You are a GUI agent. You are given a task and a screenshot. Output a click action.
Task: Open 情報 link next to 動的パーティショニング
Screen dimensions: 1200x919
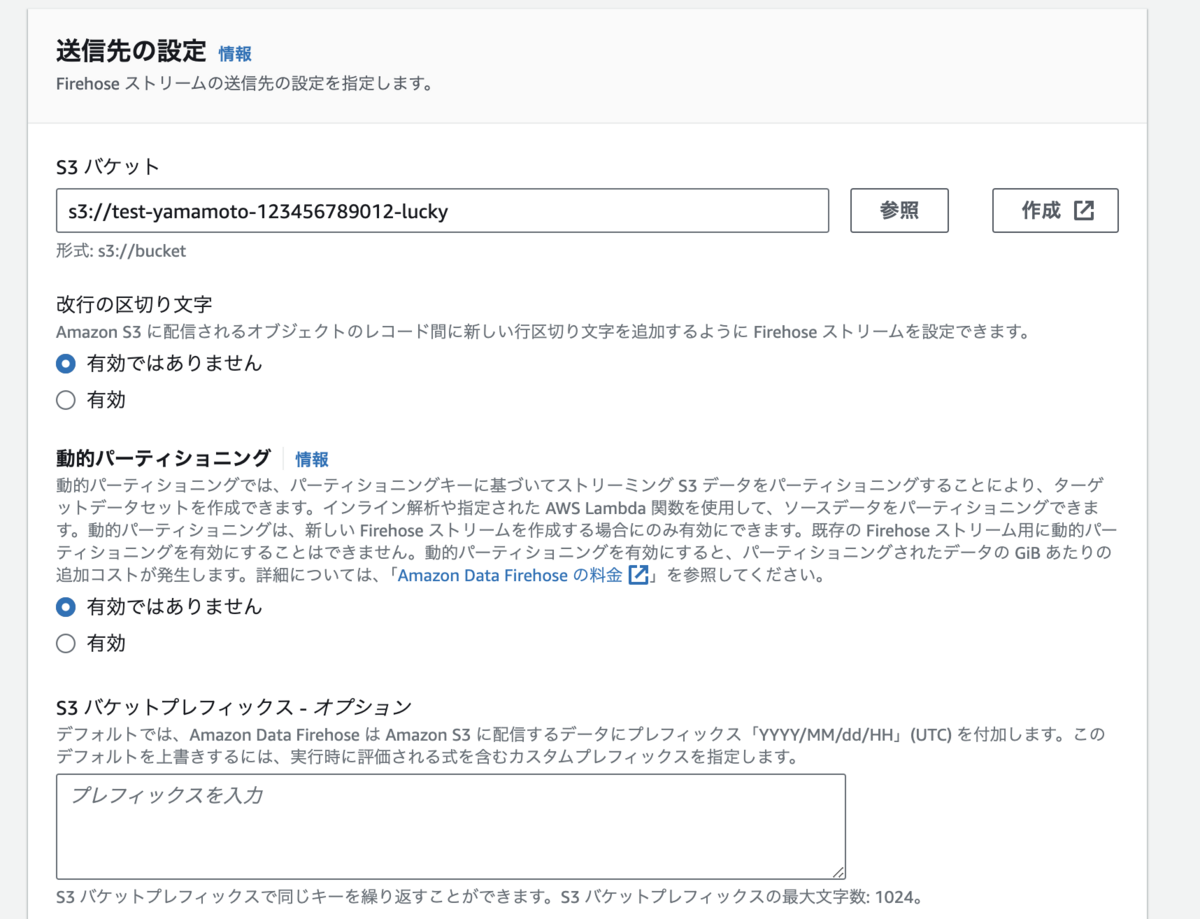(312, 459)
